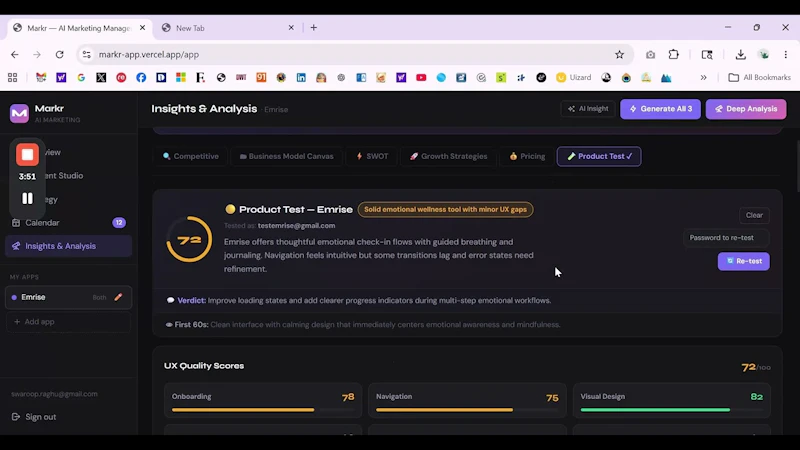Viewport: 800px width, 450px height.
Task: Open YouTube bookmark icon
Action: [421, 78]
